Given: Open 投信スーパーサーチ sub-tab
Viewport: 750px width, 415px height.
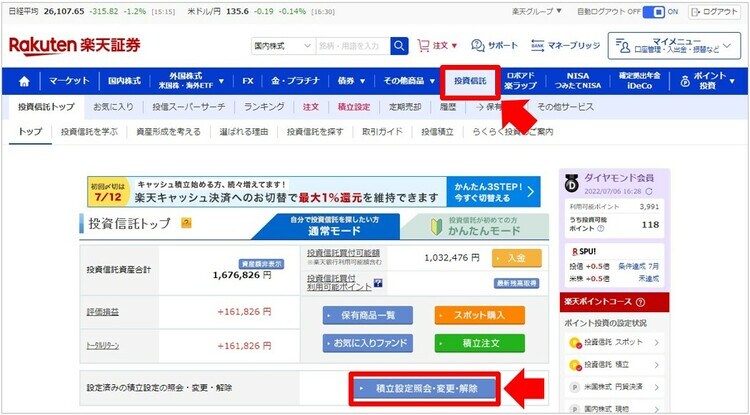Looking at the screenshot, I should click(x=189, y=107).
